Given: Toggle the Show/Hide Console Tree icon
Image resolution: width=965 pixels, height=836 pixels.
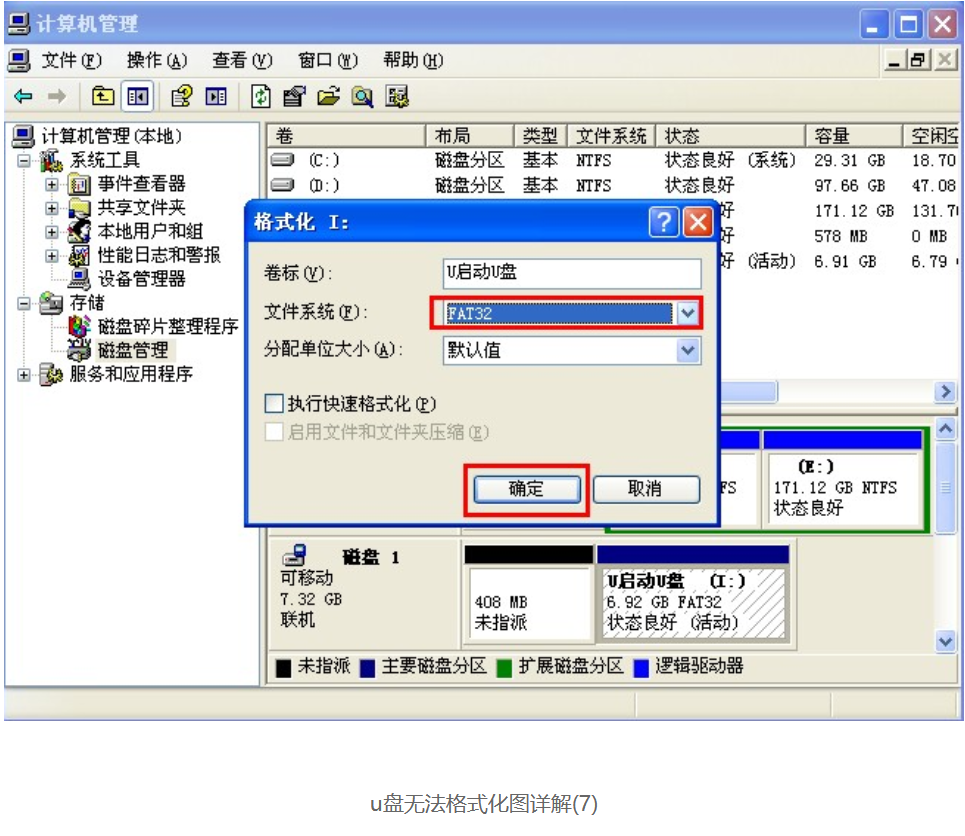Looking at the screenshot, I should pyautogui.click(x=136, y=97).
